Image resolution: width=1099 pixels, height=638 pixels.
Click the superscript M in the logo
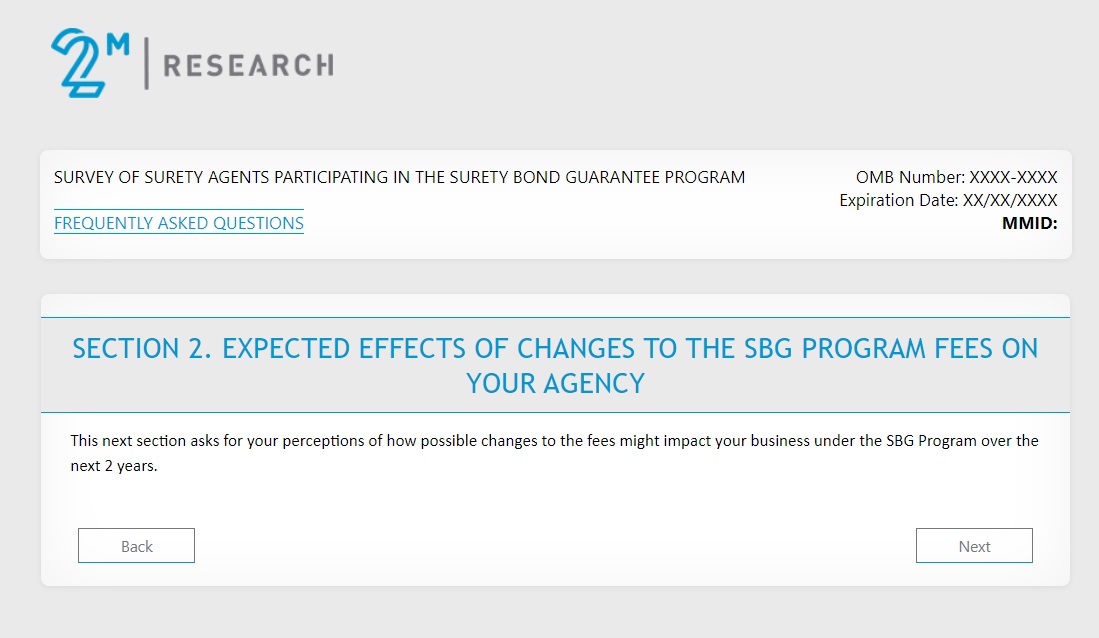(x=118, y=45)
